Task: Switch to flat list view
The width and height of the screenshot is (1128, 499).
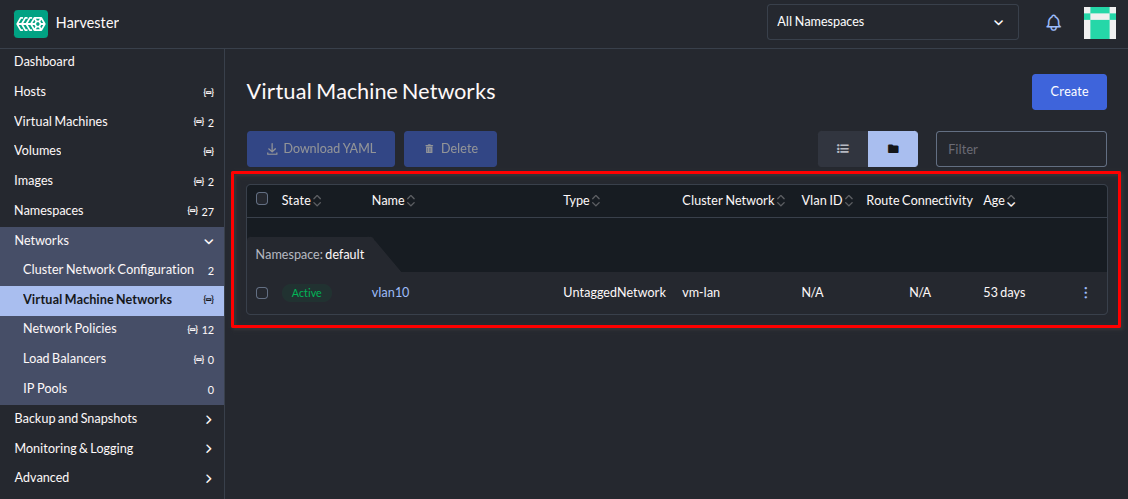Action: [843, 149]
